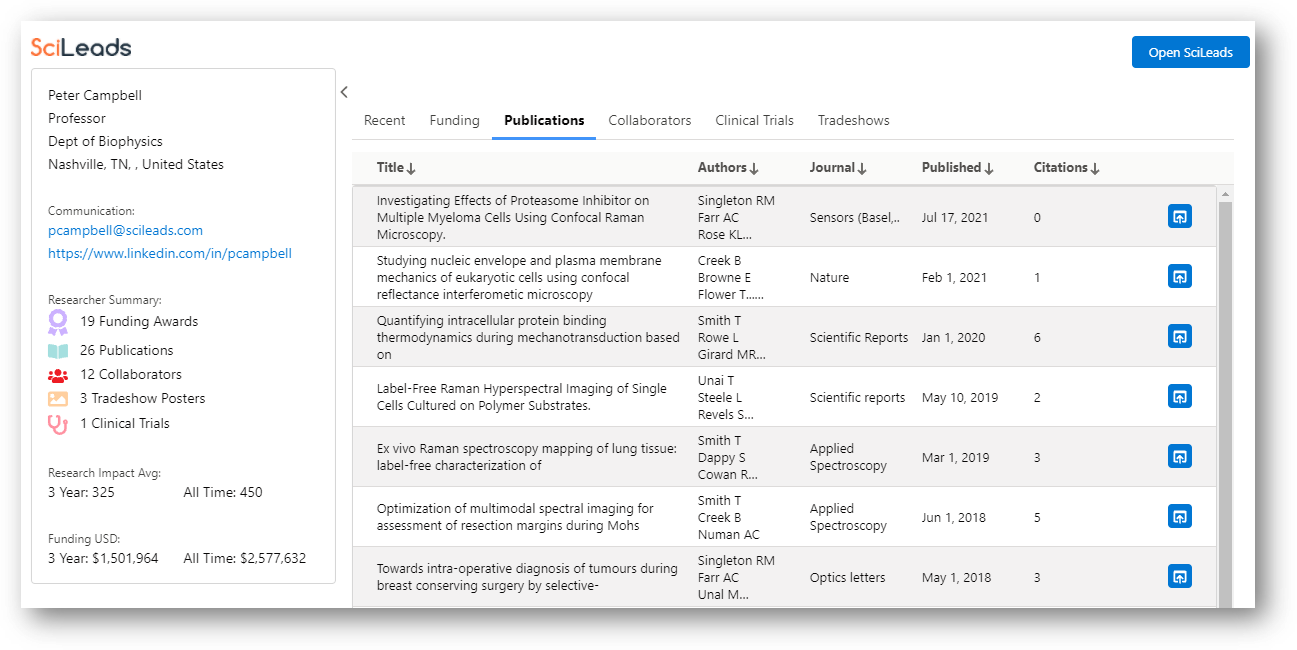The width and height of the screenshot is (1297, 650).
Task: Open export icon for Mar 1, 2019 publication
Action: click(1179, 456)
